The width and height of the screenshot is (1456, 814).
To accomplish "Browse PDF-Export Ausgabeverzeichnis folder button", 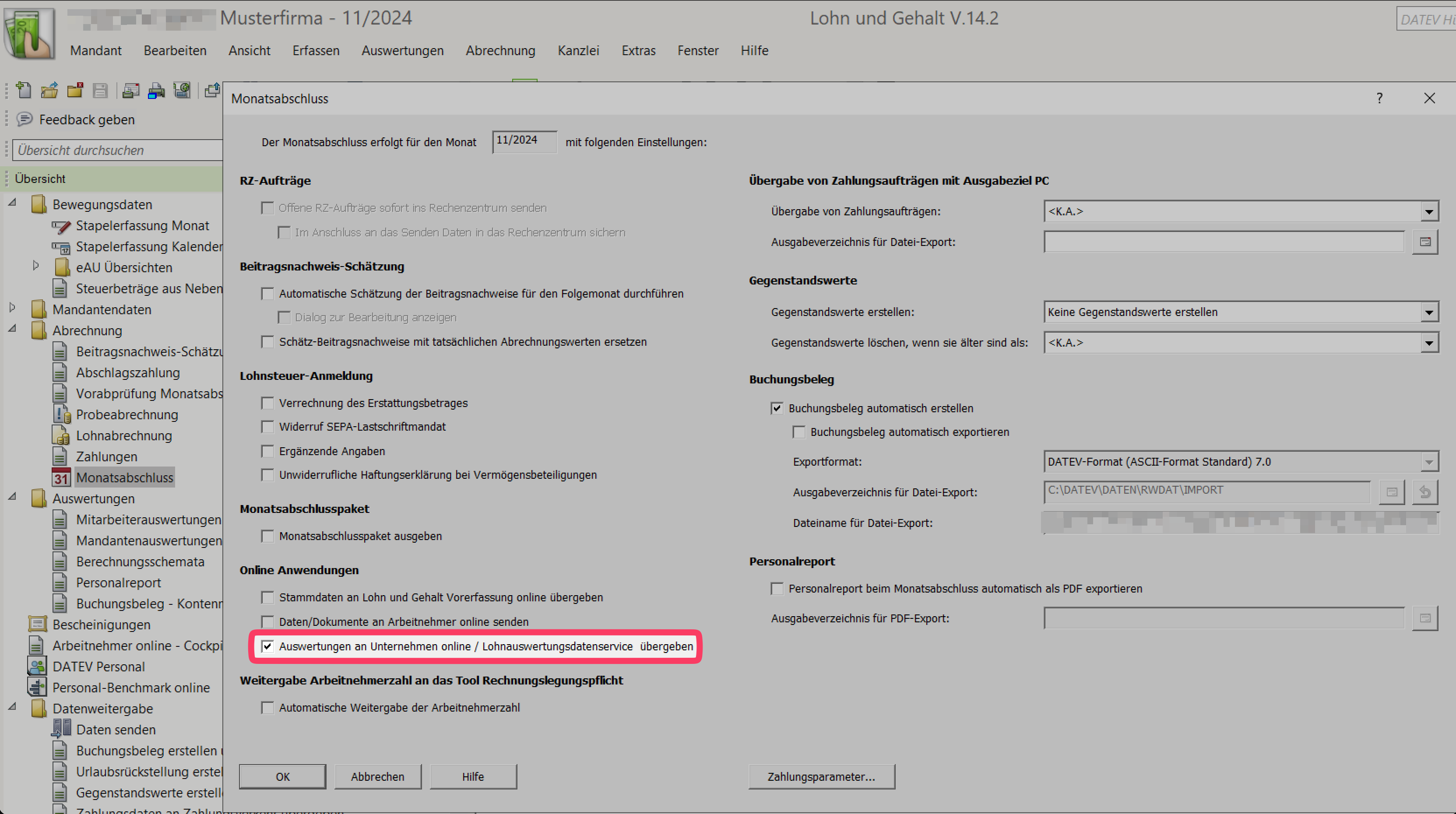I will pos(1425,618).
